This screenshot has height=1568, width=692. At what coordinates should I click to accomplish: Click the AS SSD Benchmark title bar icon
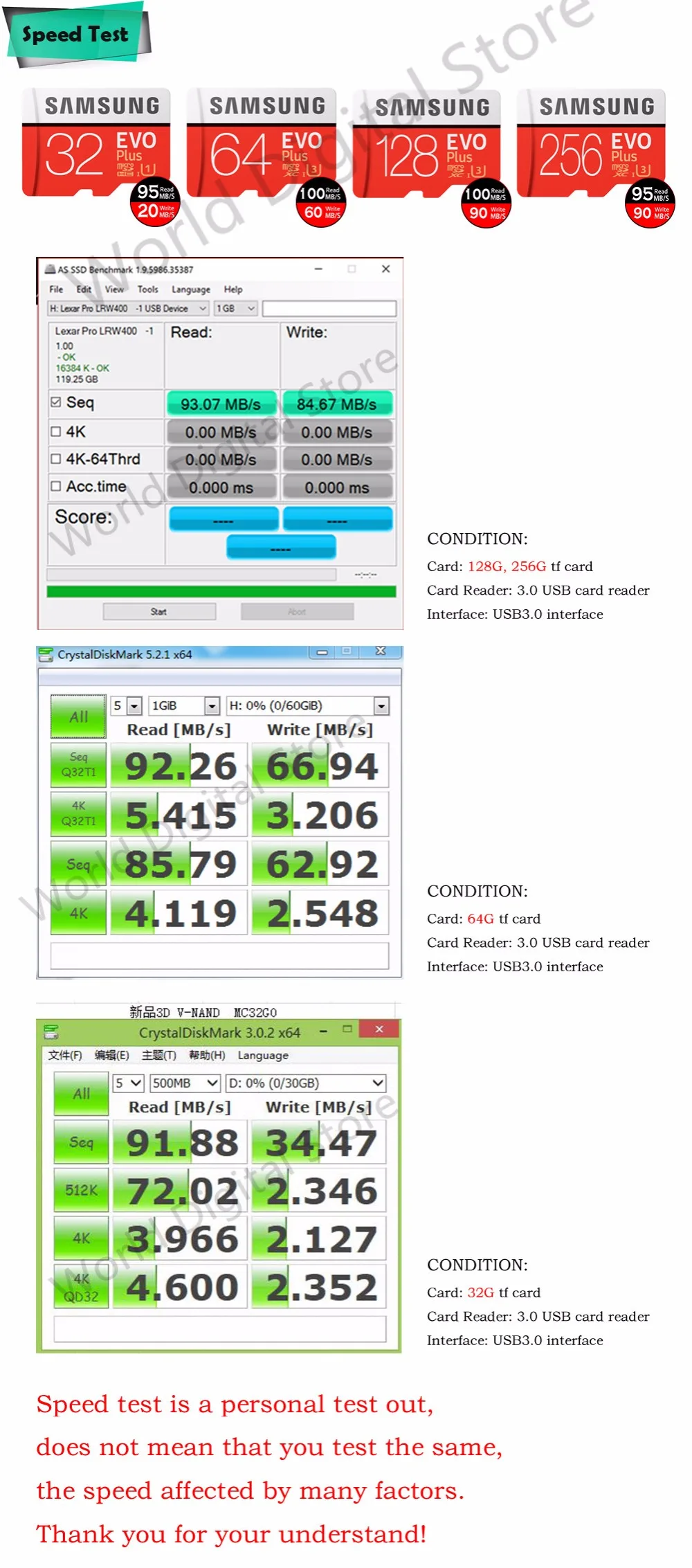click(x=50, y=269)
